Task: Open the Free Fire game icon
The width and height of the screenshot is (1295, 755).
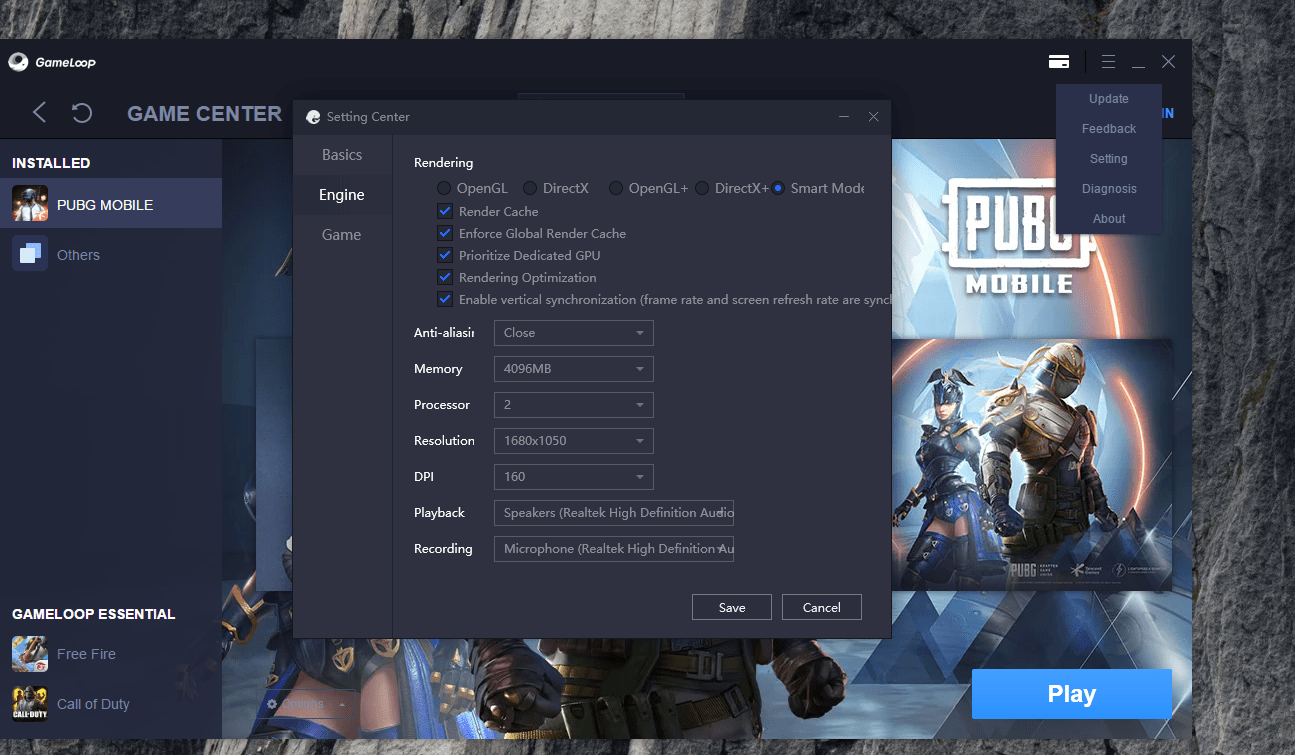Action: 30,654
